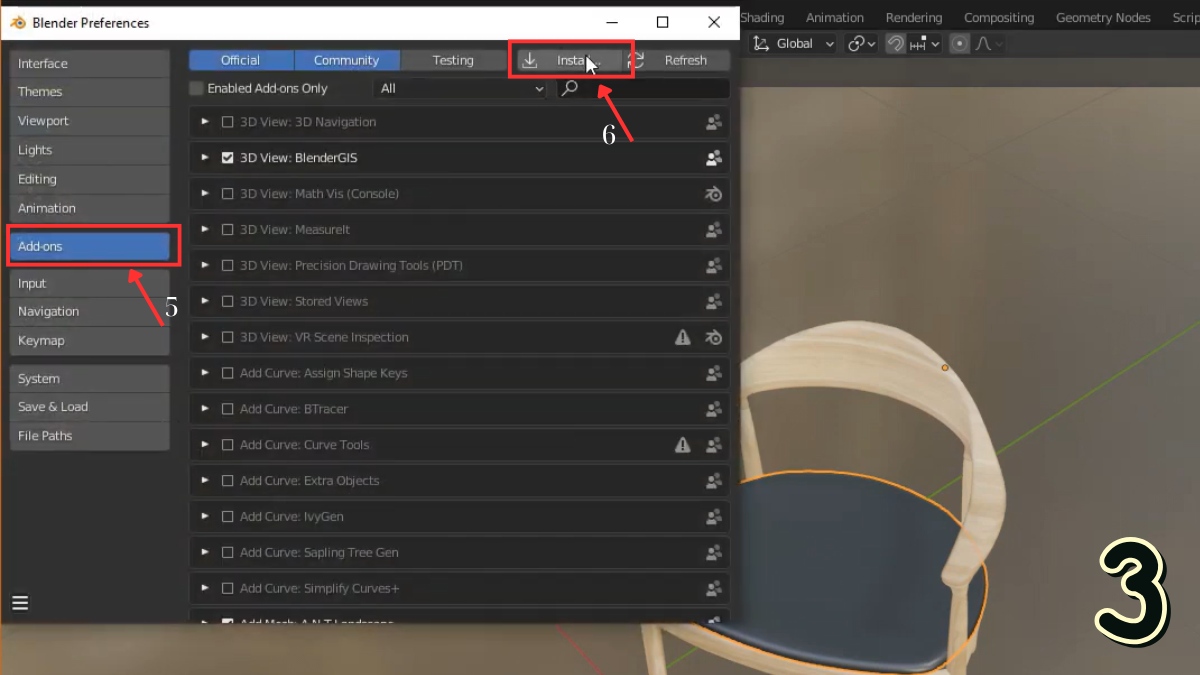Click the community icon on BlenderGIS row
The height and width of the screenshot is (675, 1200).
tap(714, 158)
